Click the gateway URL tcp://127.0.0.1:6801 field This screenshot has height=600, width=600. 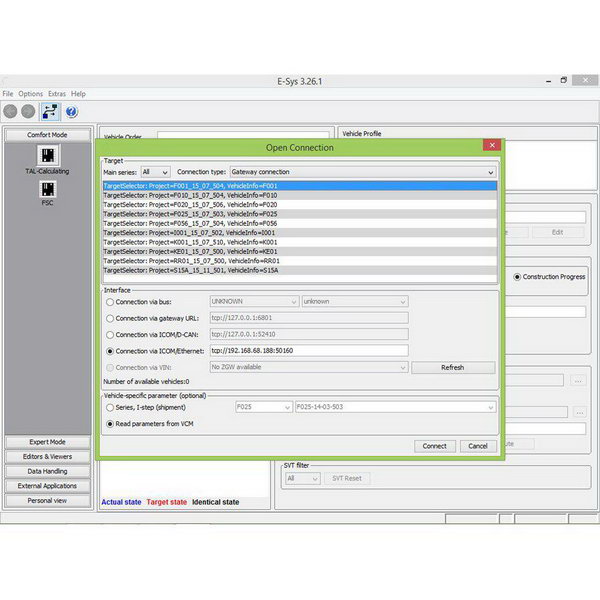309,318
